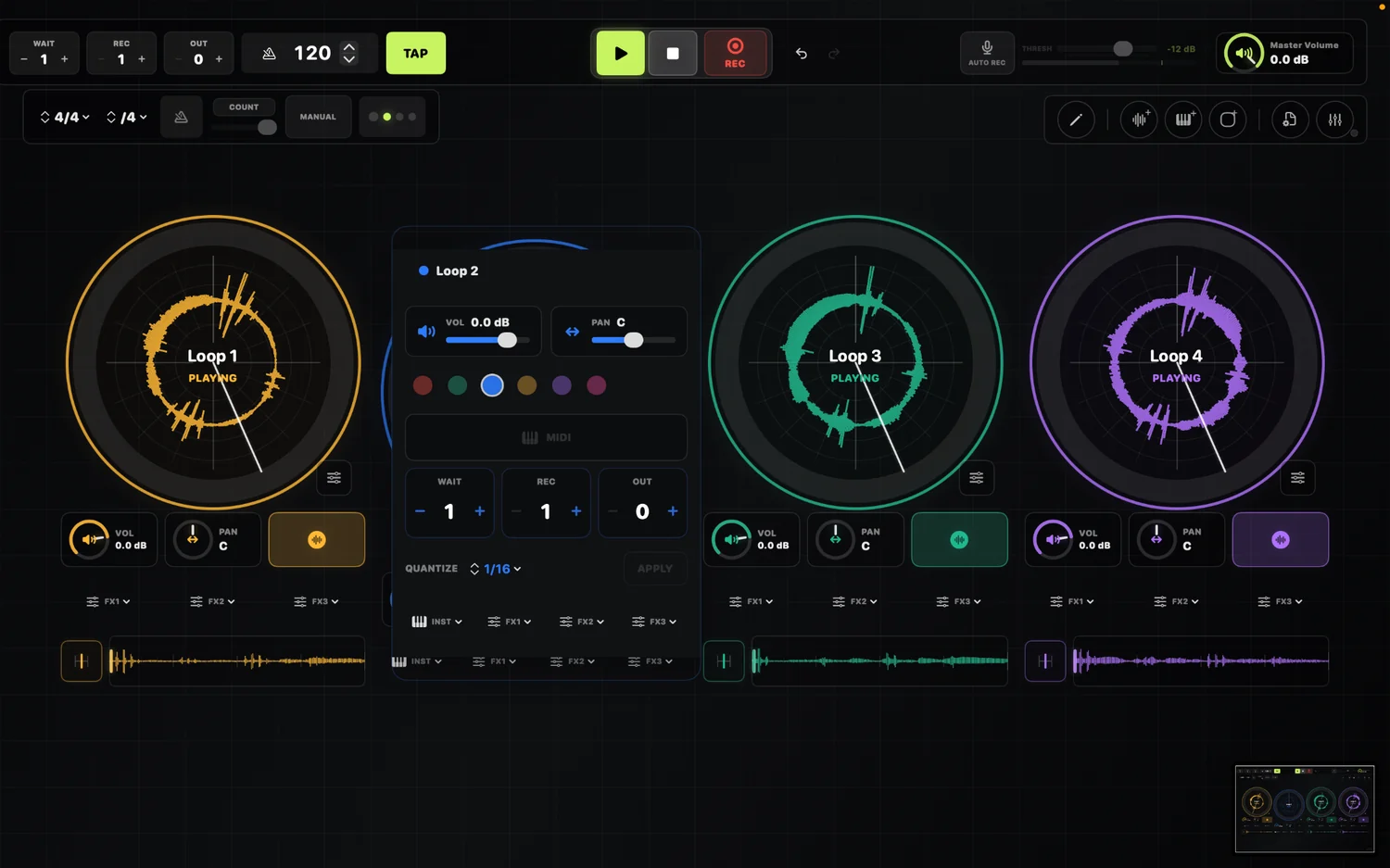Click the split icon beside the Loop 4 waveform strip
1390x868 pixels.
[1045, 661]
